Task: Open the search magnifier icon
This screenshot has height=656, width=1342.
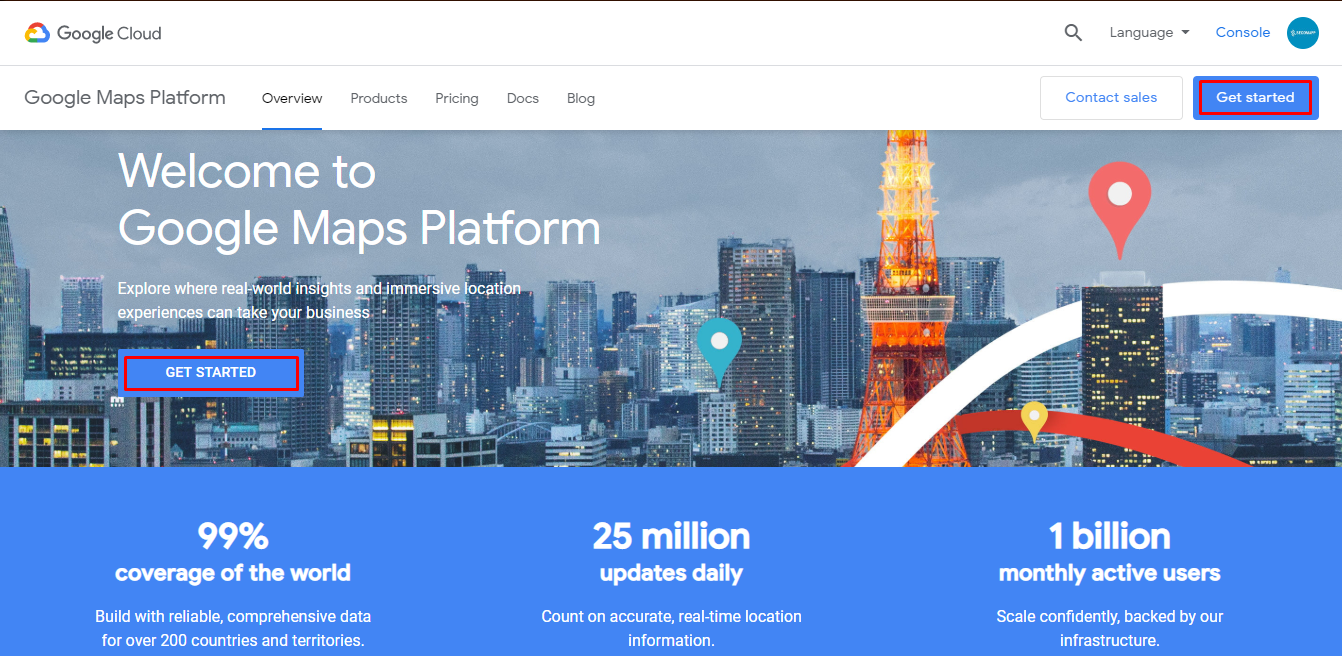Action: [x=1073, y=32]
